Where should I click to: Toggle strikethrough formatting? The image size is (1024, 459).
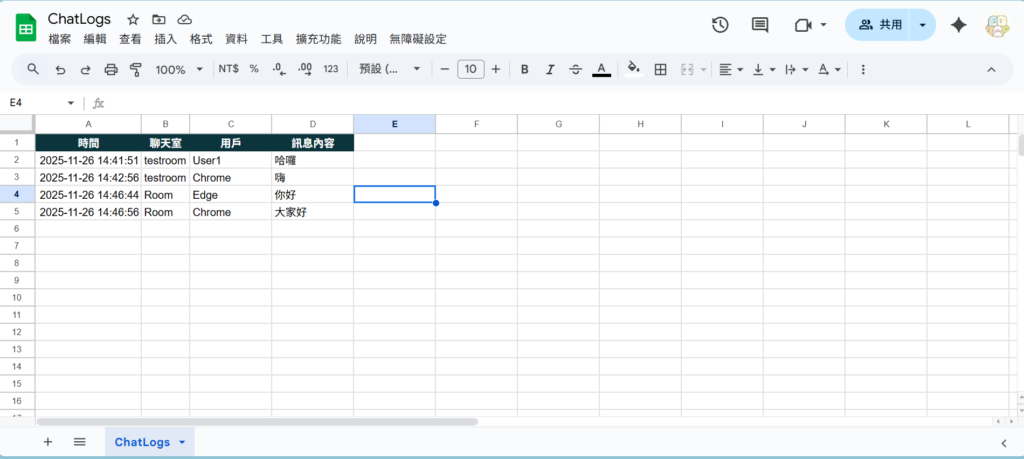tap(575, 69)
